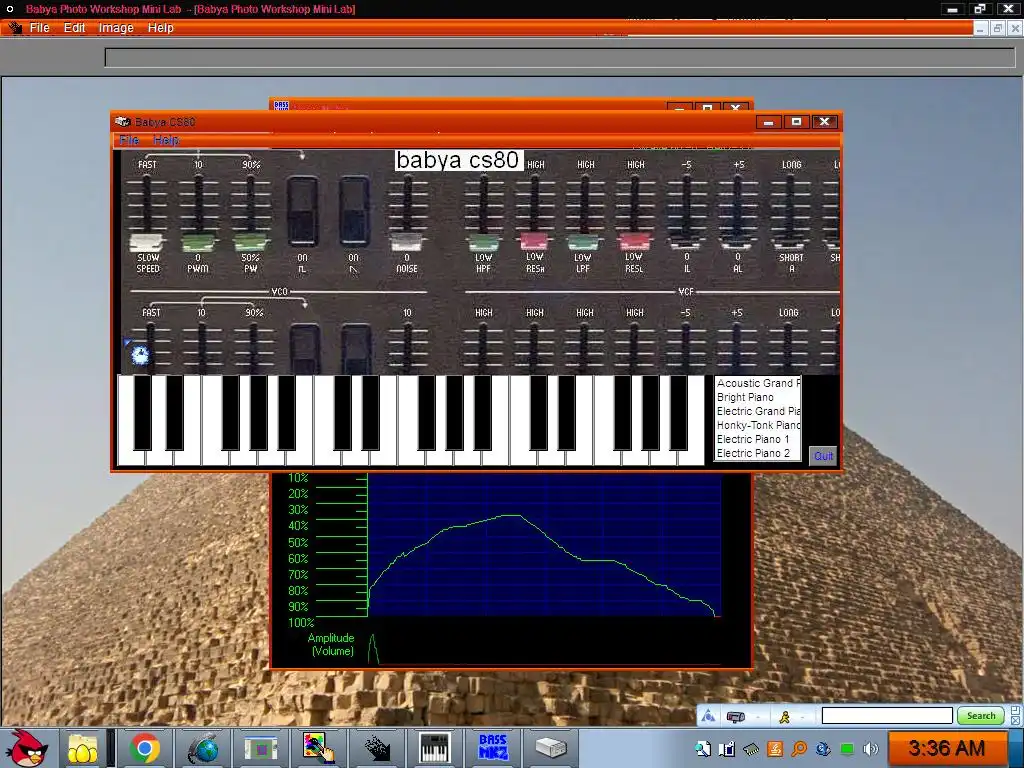
Task: Click the Quit button
Action: pyautogui.click(x=823, y=456)
